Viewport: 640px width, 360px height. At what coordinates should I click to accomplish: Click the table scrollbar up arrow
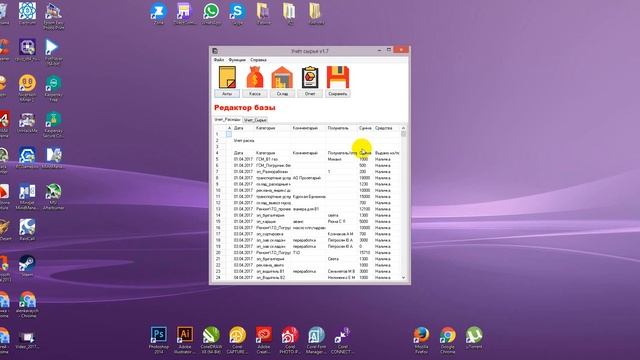coord(403,128)
